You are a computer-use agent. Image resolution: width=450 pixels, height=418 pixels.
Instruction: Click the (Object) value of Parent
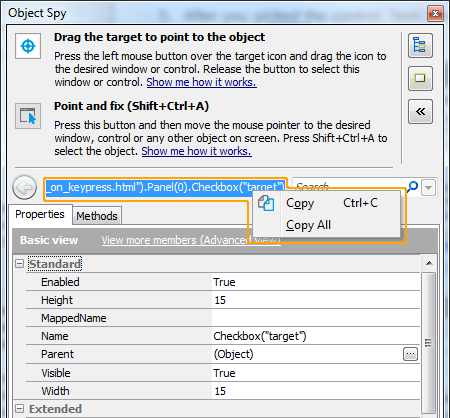(x=233, y=354)
